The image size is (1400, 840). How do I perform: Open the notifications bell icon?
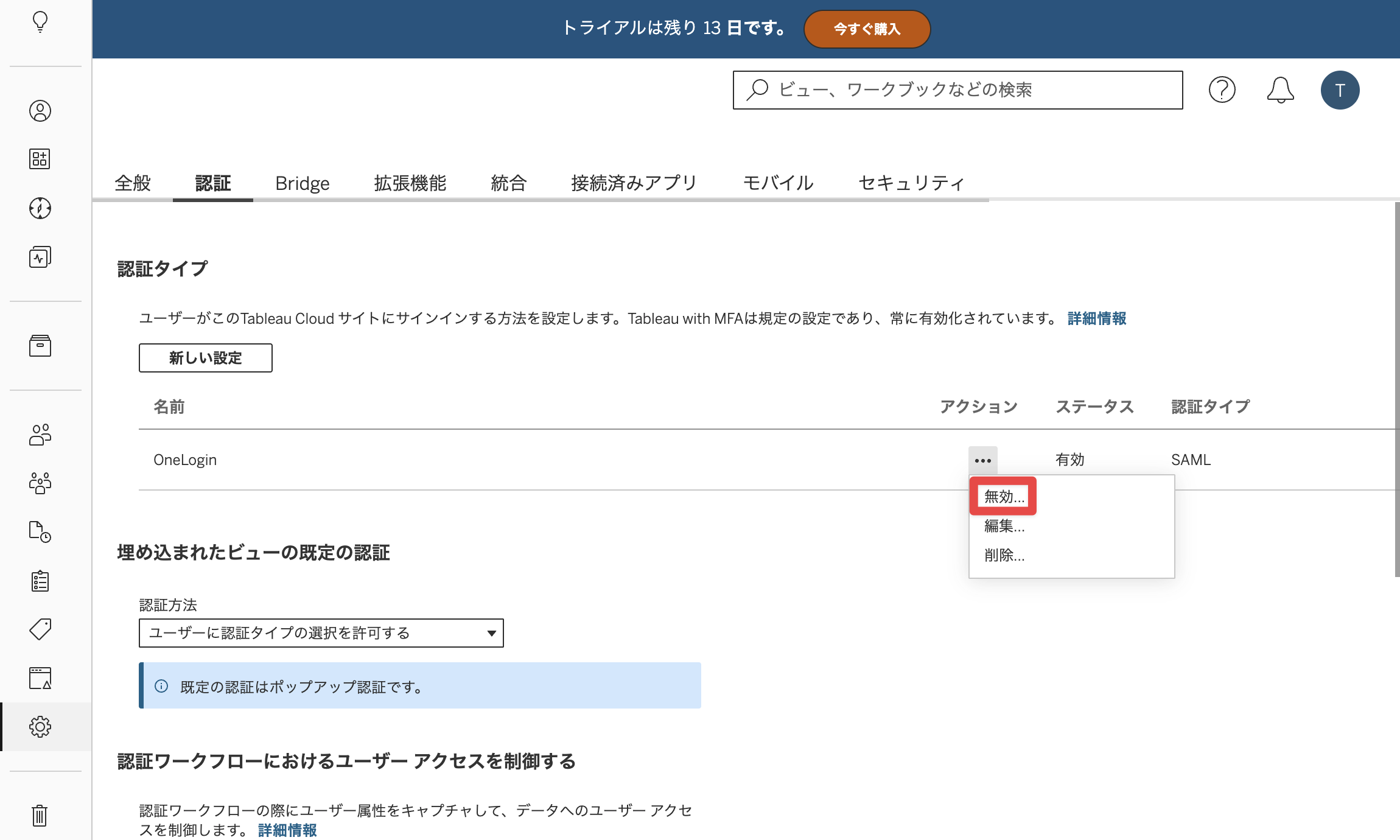[x=1280, y=90]
